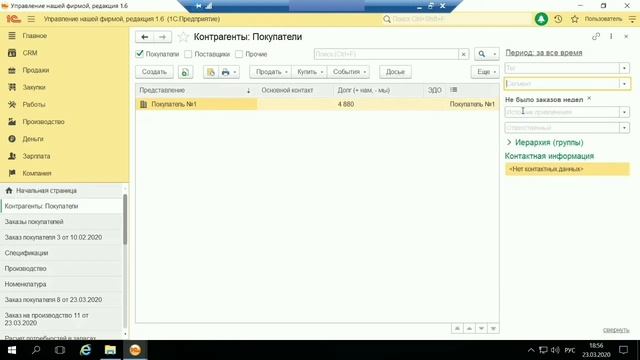
Task: Go back with the left arrow
Action: 144,37
